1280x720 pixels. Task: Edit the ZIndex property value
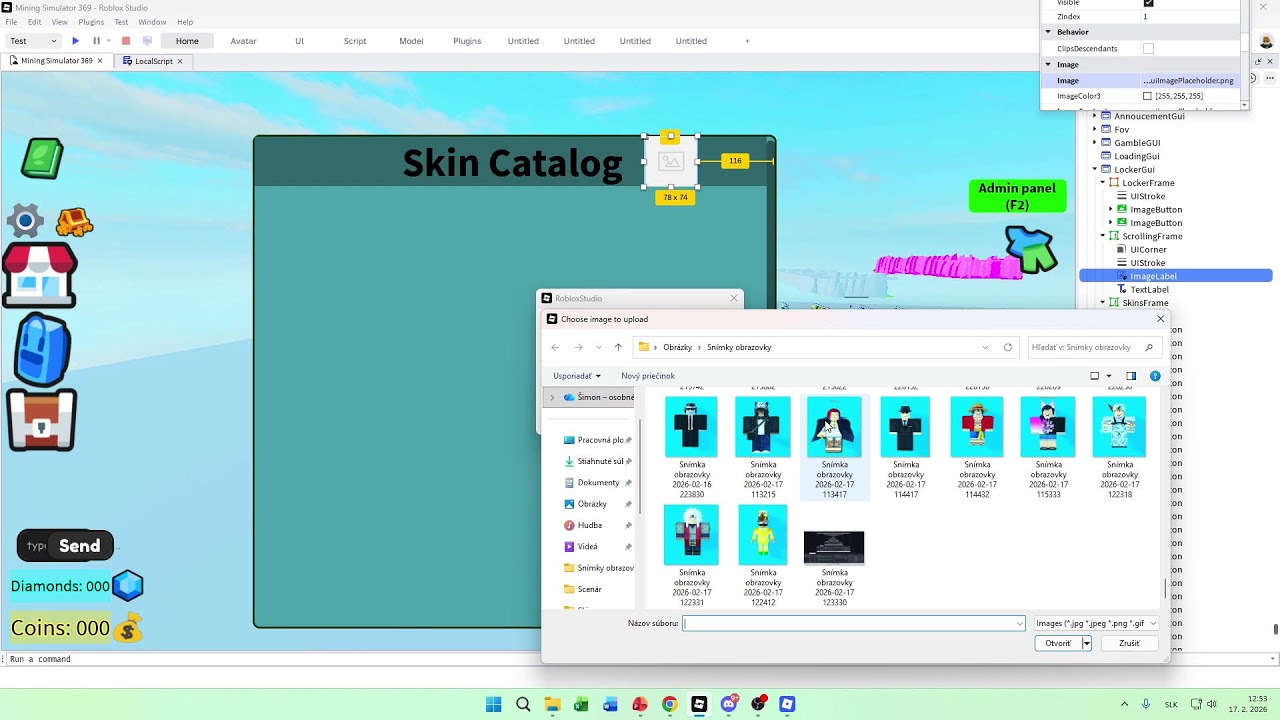[x=1188, y=16]
